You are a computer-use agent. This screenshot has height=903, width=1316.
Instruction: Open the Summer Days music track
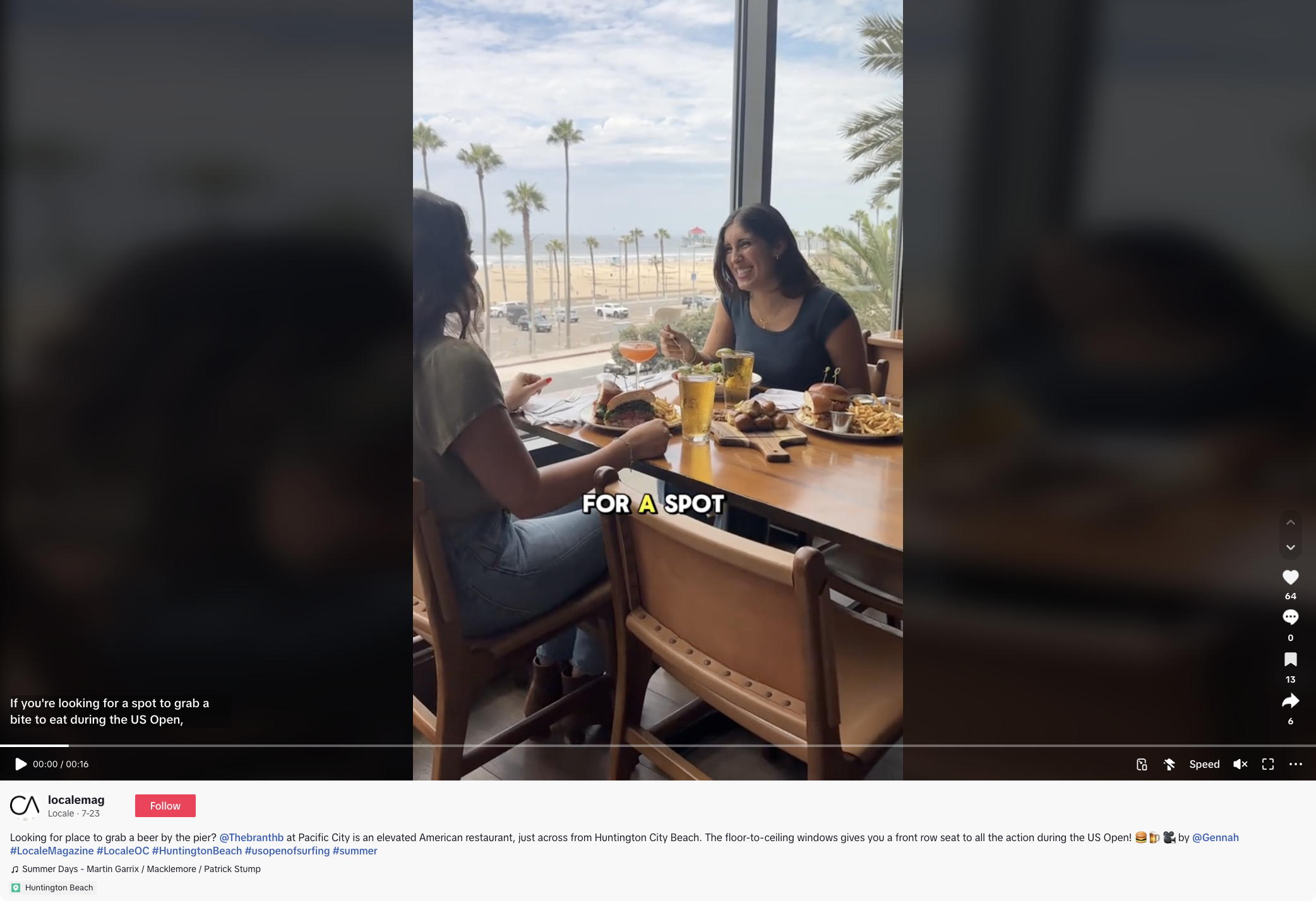click(x=136, y=869)
